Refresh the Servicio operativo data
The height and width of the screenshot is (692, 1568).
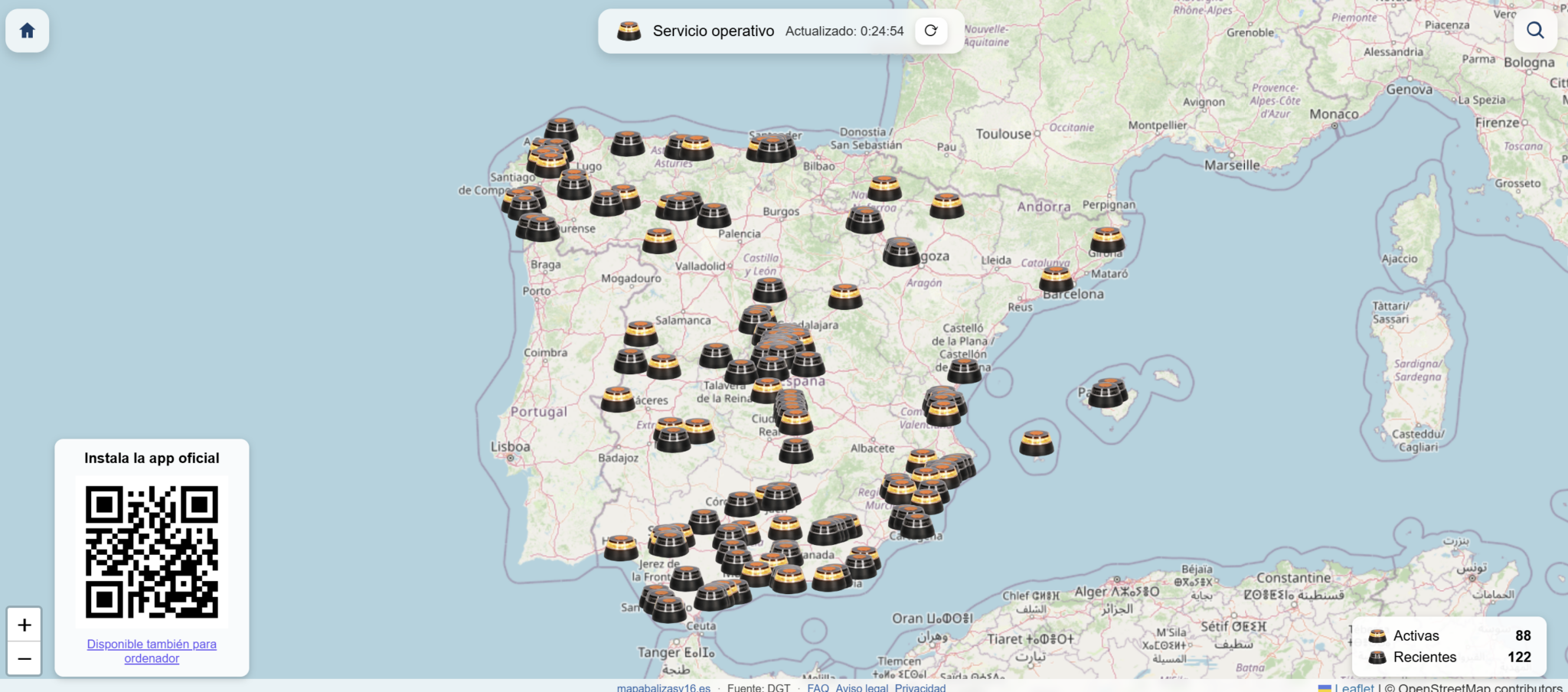pos(931,31)
